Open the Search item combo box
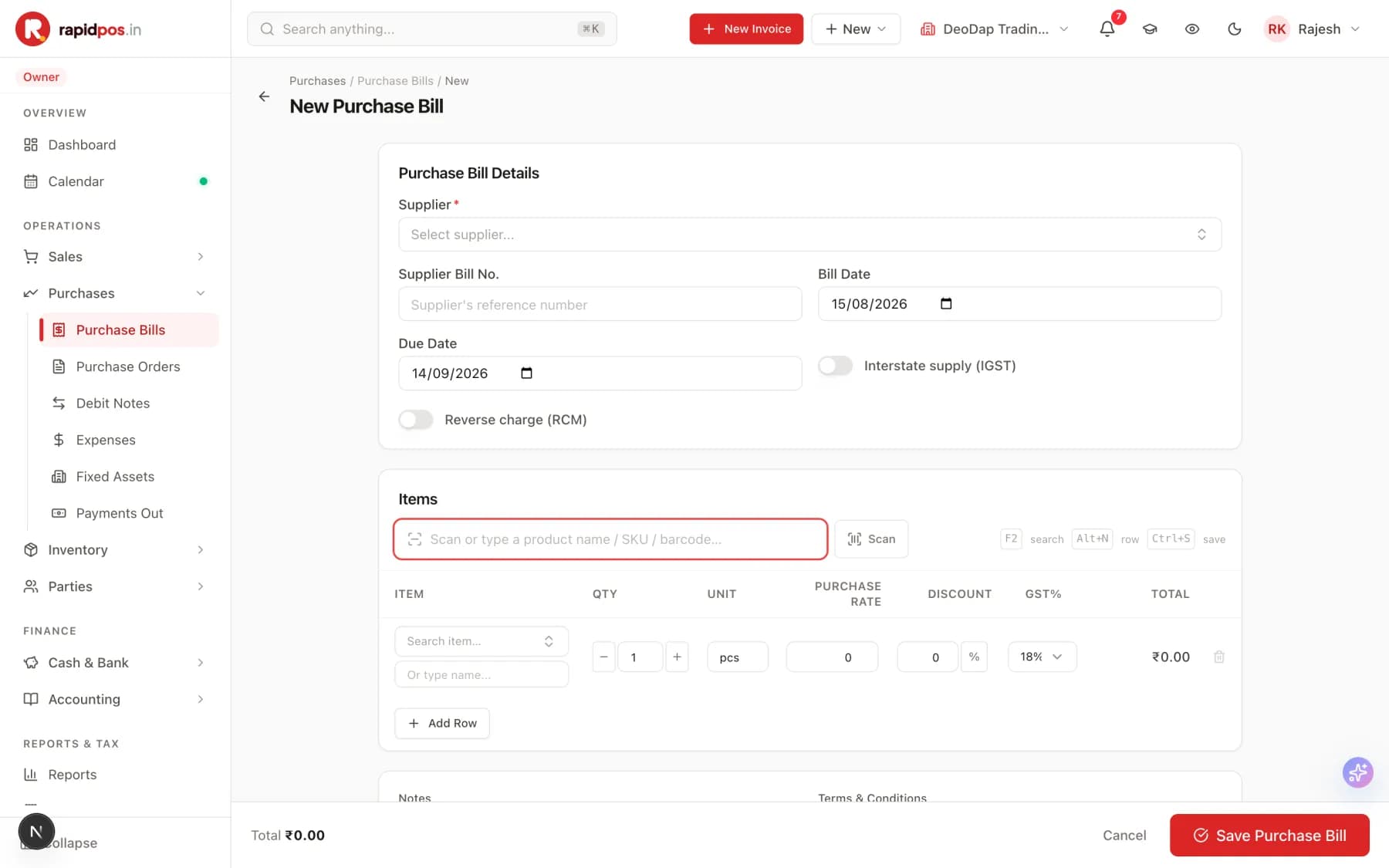This screenshot has height=868, width=1389. 482,641
